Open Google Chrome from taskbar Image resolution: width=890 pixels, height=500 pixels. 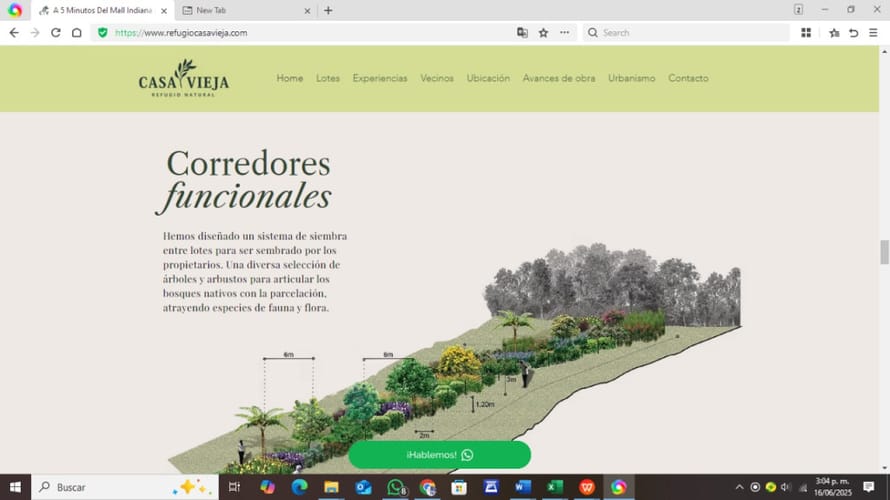[x=427, y=487]
